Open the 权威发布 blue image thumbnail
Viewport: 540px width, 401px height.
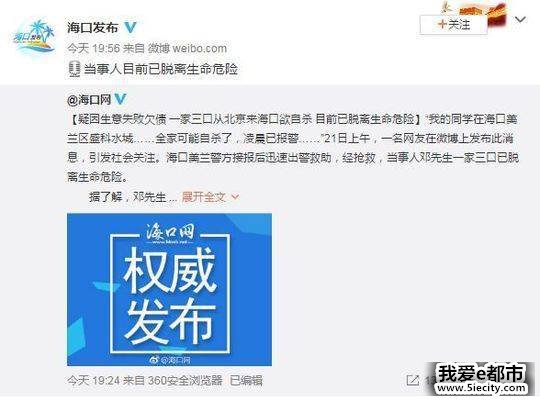point(169,289)
